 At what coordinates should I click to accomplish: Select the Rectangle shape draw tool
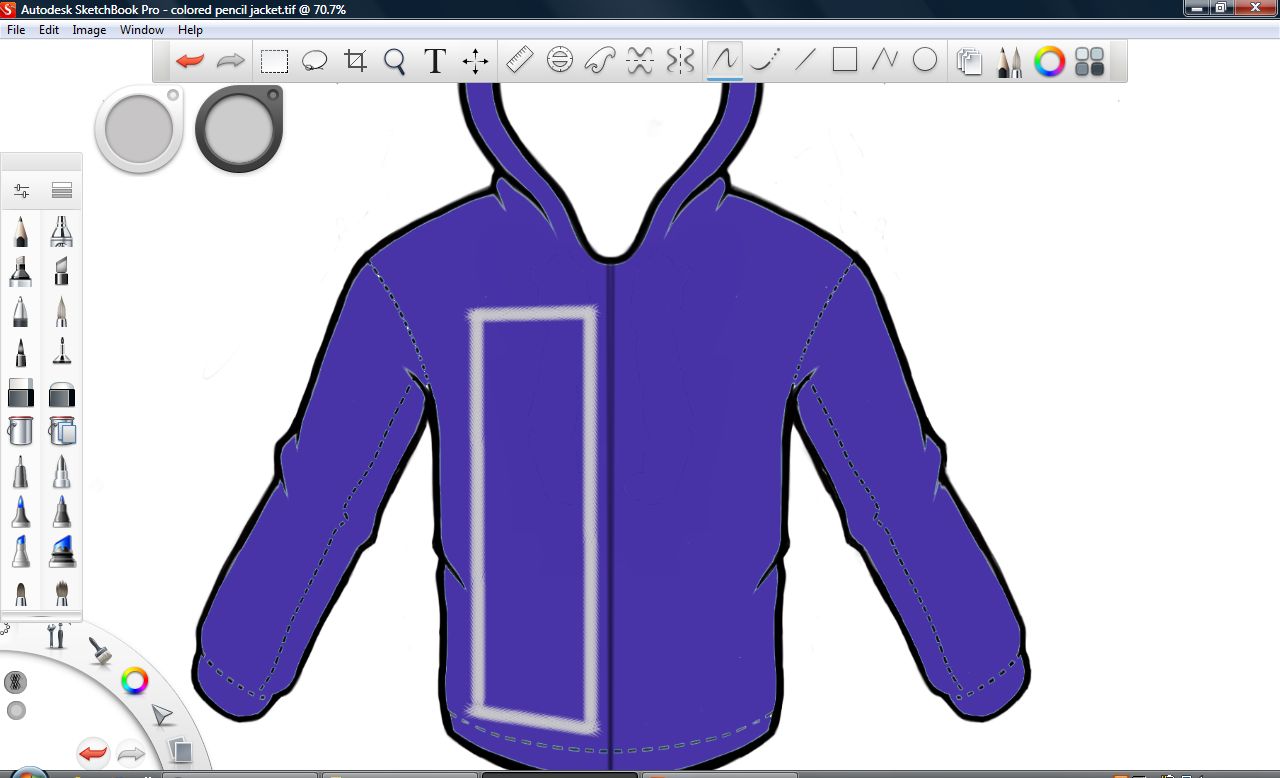pos(845,61)
